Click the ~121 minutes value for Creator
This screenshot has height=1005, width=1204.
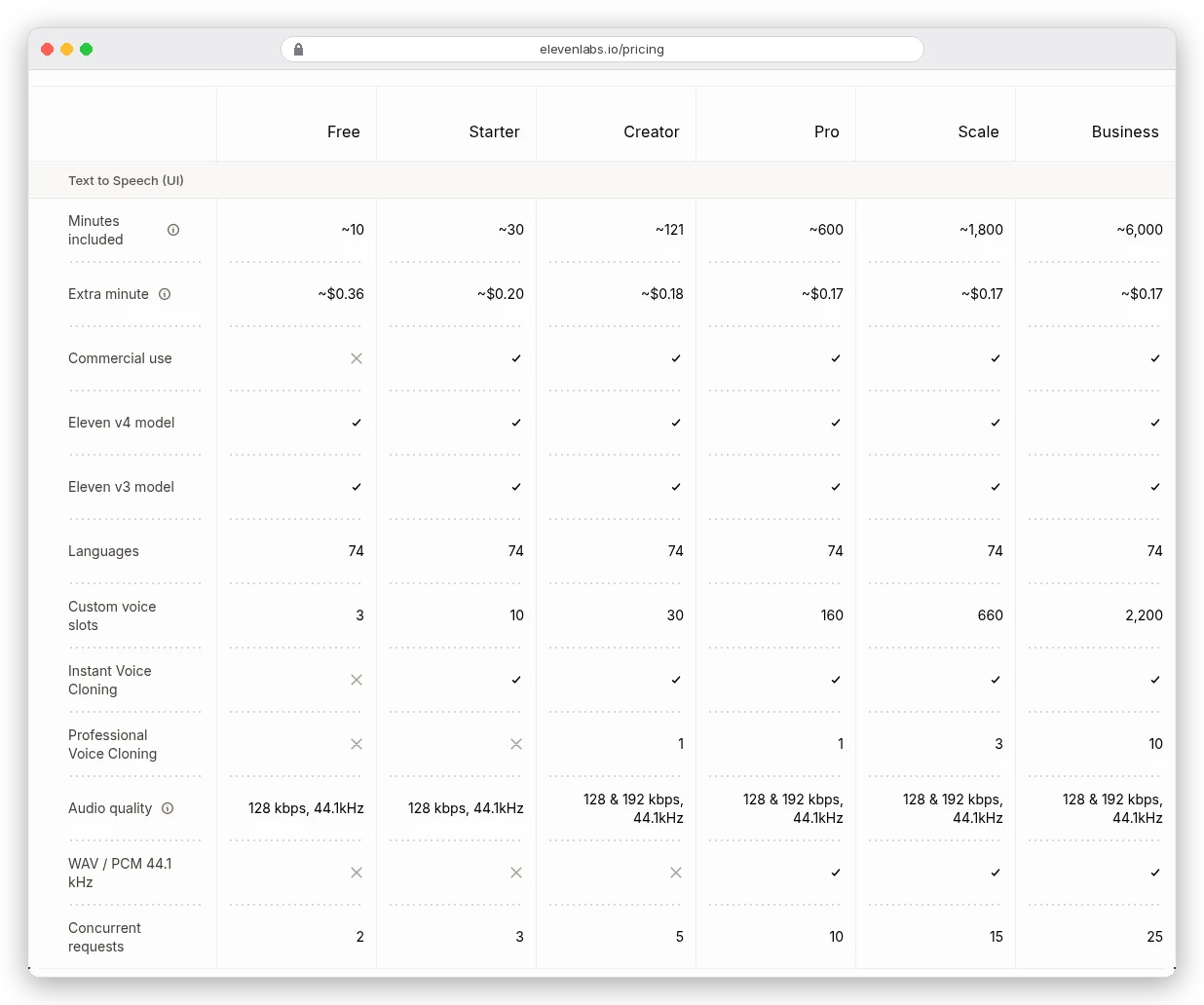click(x=669, y=230)
